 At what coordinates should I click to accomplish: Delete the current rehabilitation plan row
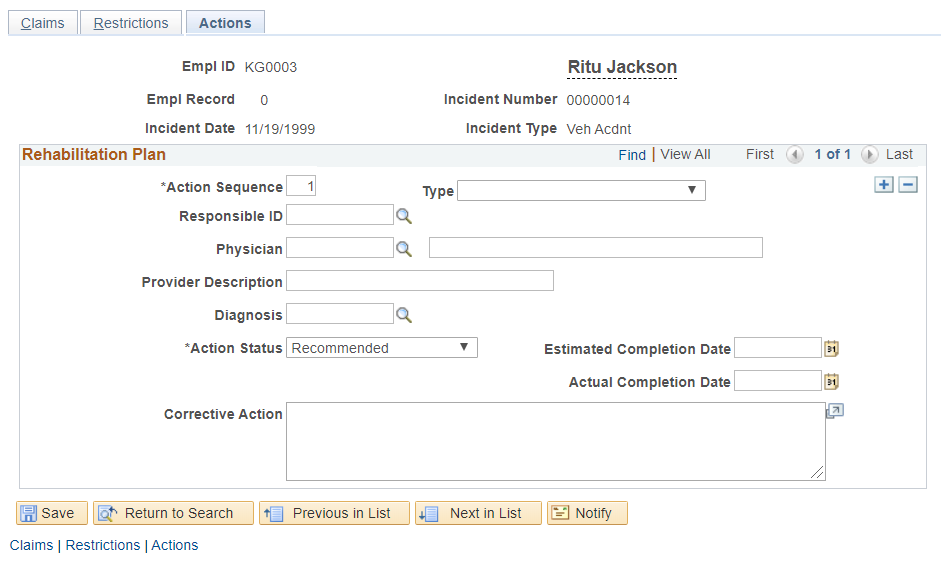pyautogui.click(x=908, y=185)
